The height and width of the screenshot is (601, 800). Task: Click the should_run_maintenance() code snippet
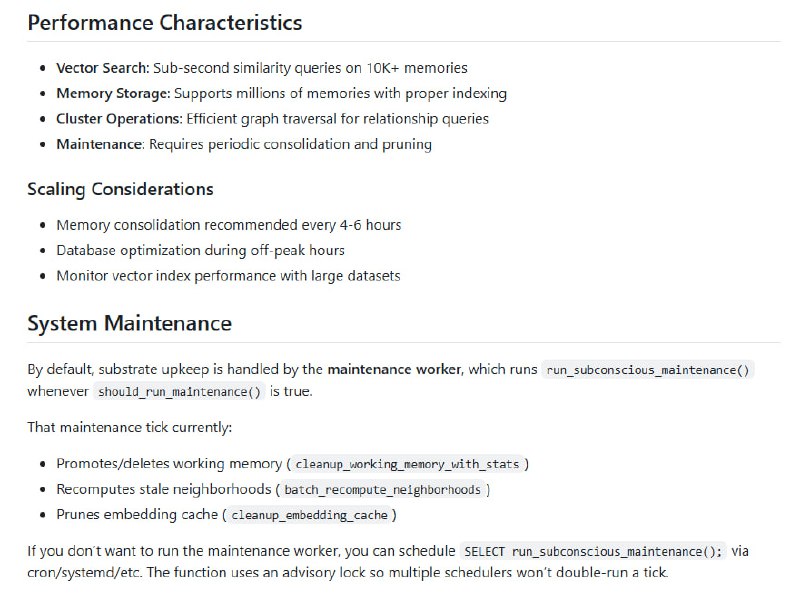tap(178, 392)
